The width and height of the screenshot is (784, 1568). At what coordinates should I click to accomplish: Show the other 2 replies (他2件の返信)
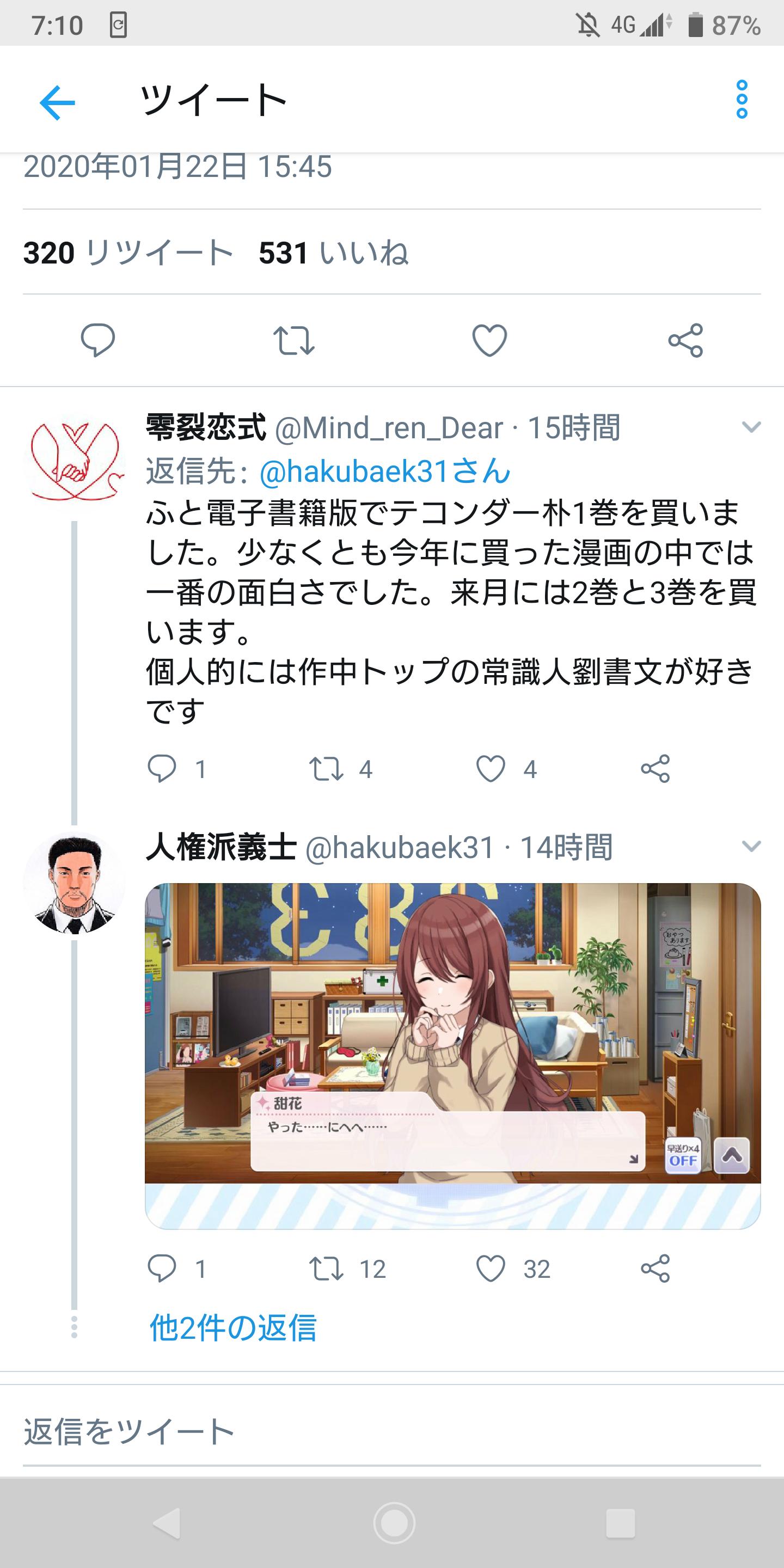point(233,1327)
